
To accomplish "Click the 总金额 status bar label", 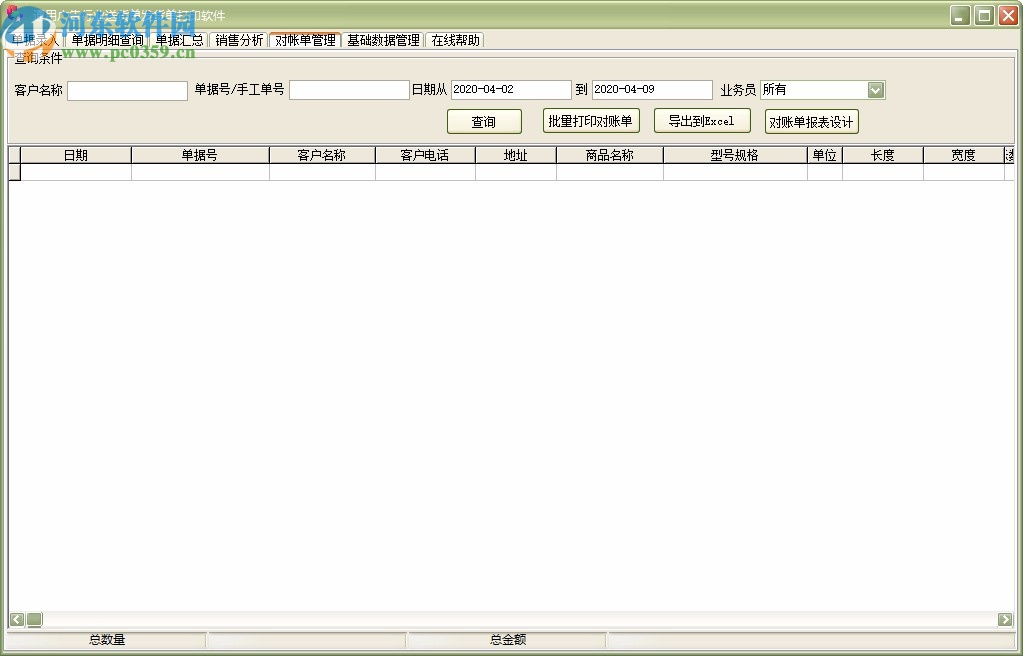I will 508,640.
